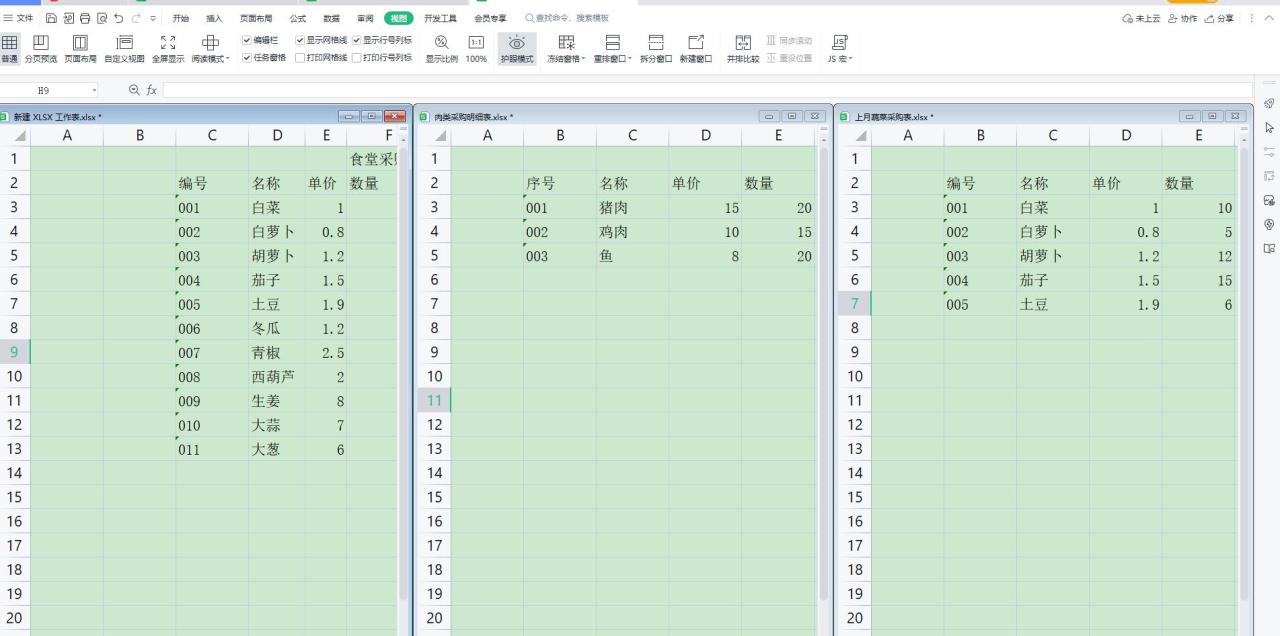This screenshot has height=636, width=1280.
Task: Open the Formulas (公式) tab
Action: point(298,18)
